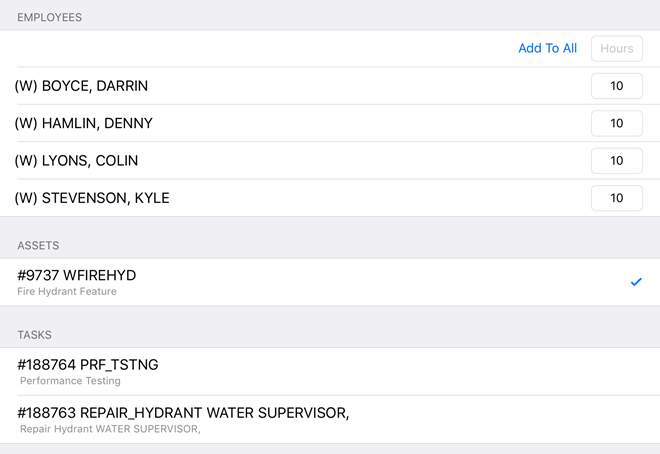Uncheck the blue checkmark on asset #9737

[636, 282]
